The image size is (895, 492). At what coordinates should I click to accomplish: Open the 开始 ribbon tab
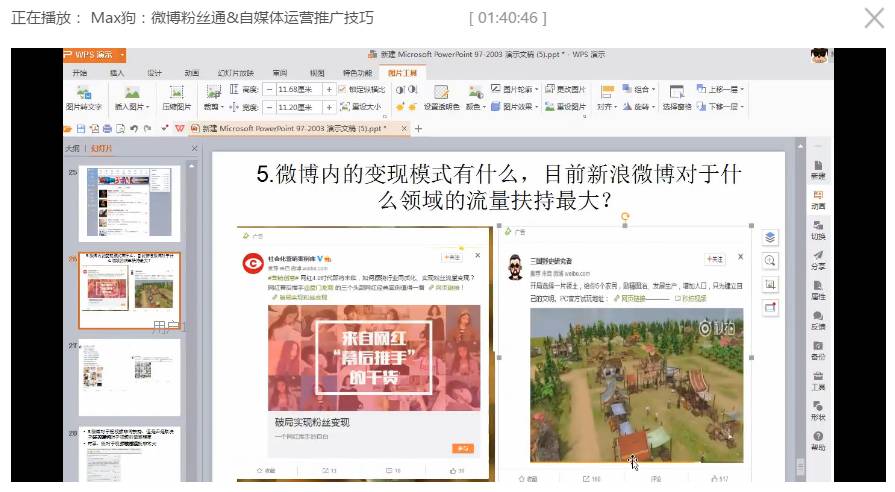click(80, 73)
